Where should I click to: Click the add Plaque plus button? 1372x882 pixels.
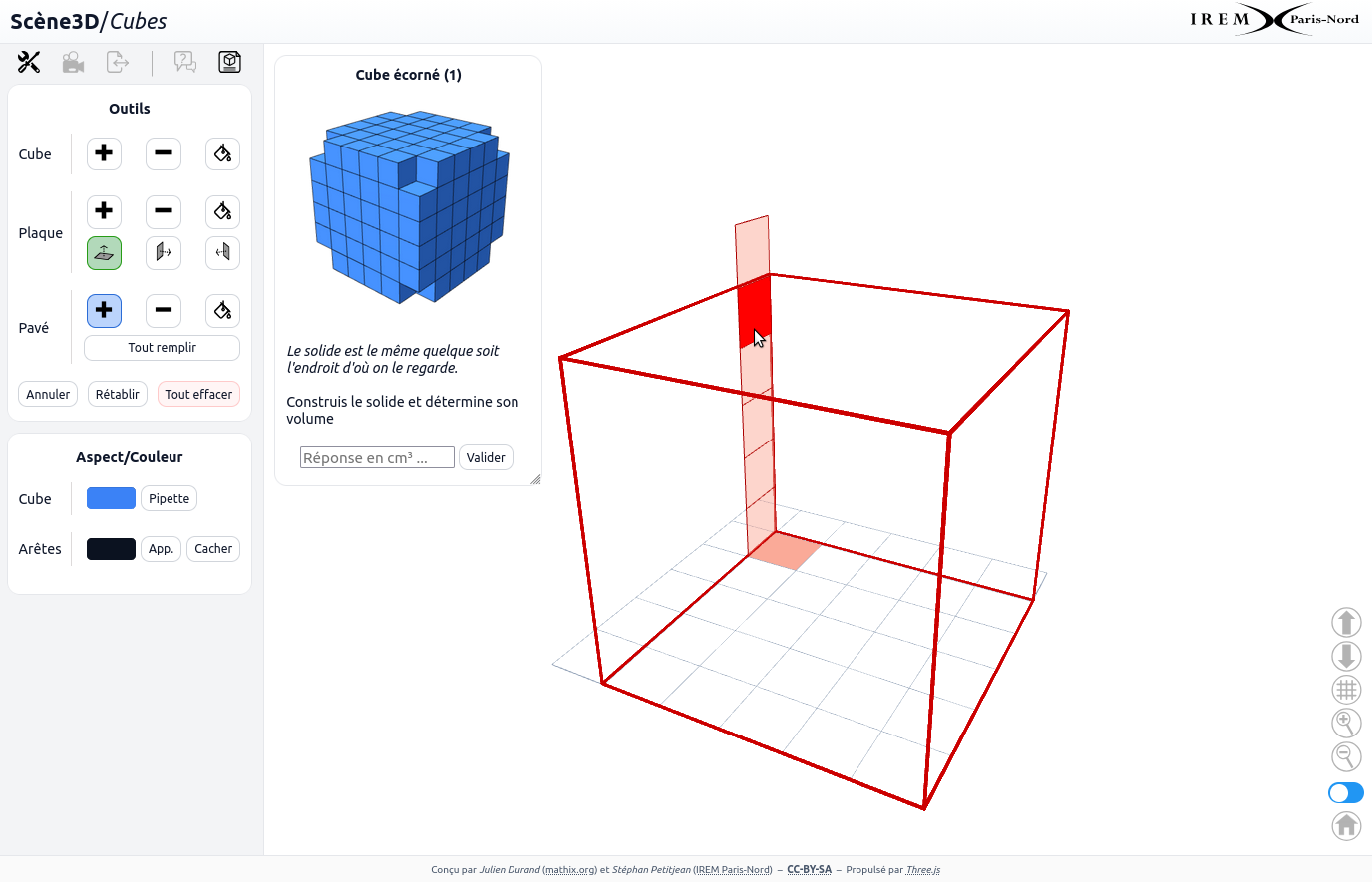104,211
